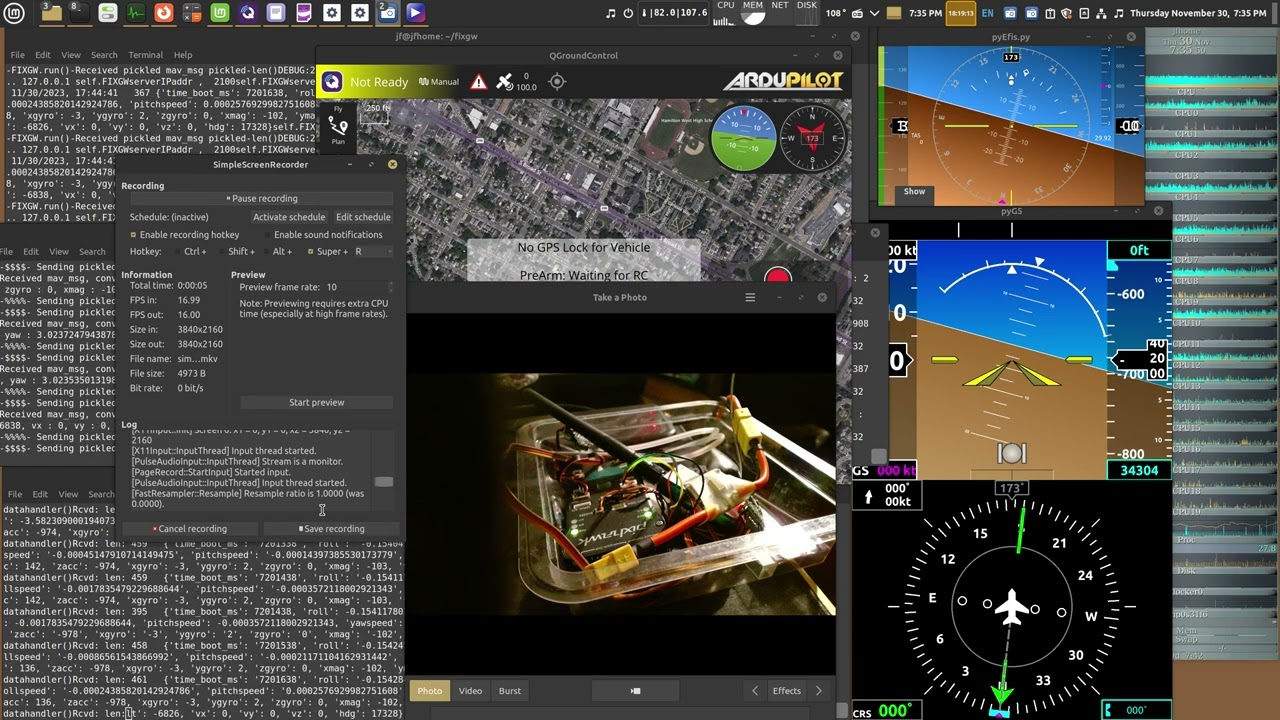
Task: Click Pause recording button
Action: (261, 199)
